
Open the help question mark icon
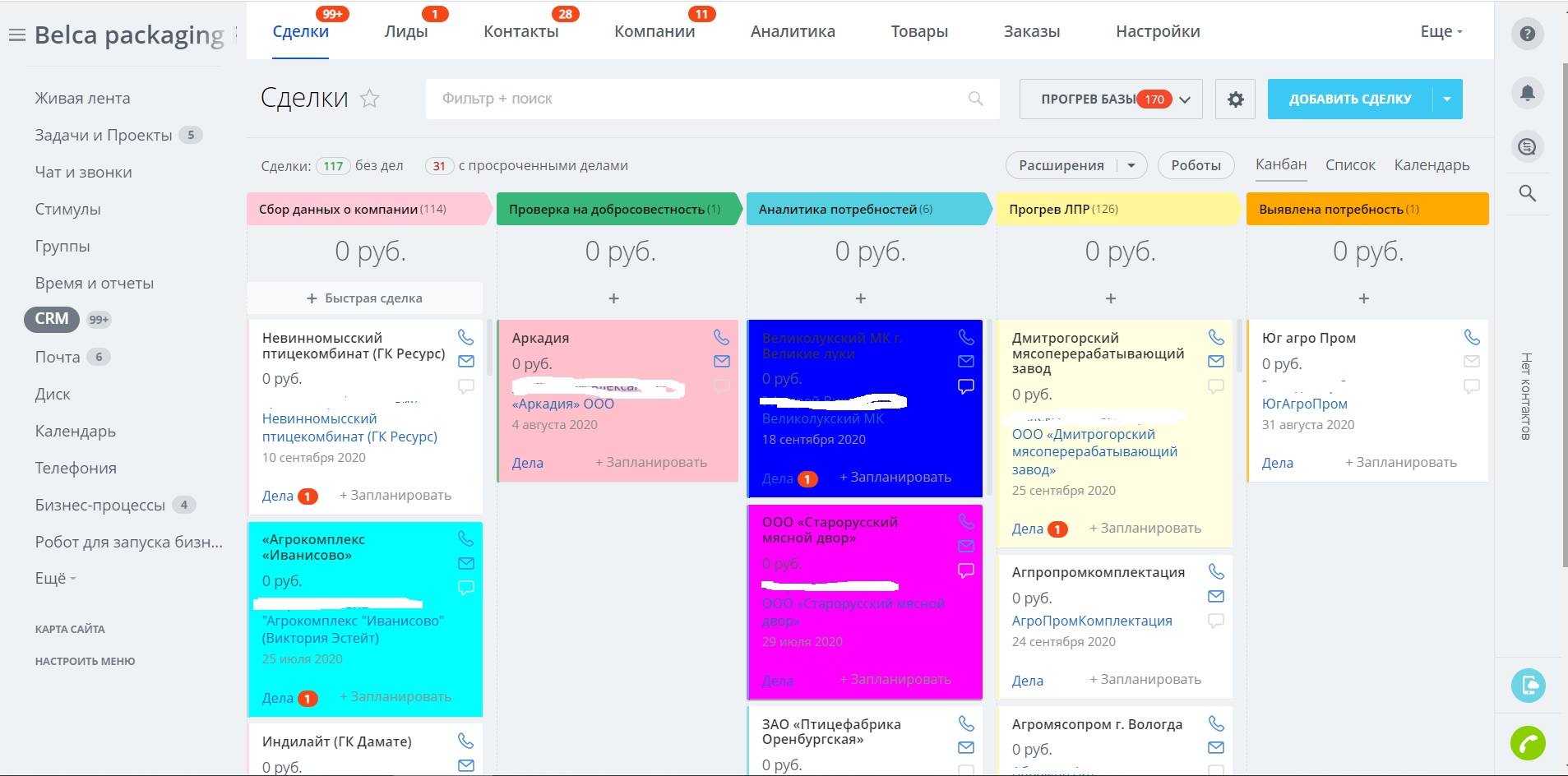coord(1527,34)
